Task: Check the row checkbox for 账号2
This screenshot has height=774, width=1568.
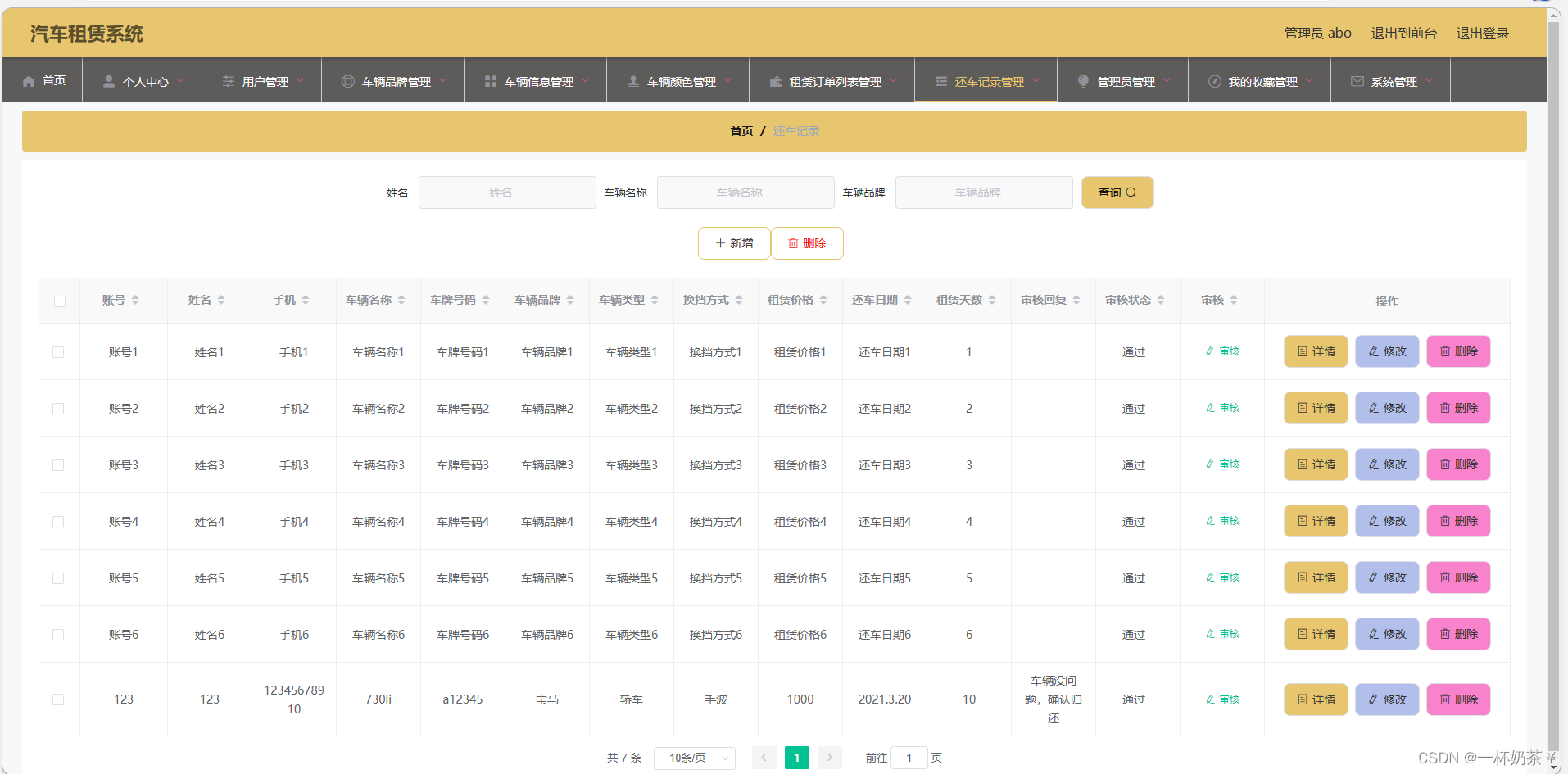Action: [58, 409]
